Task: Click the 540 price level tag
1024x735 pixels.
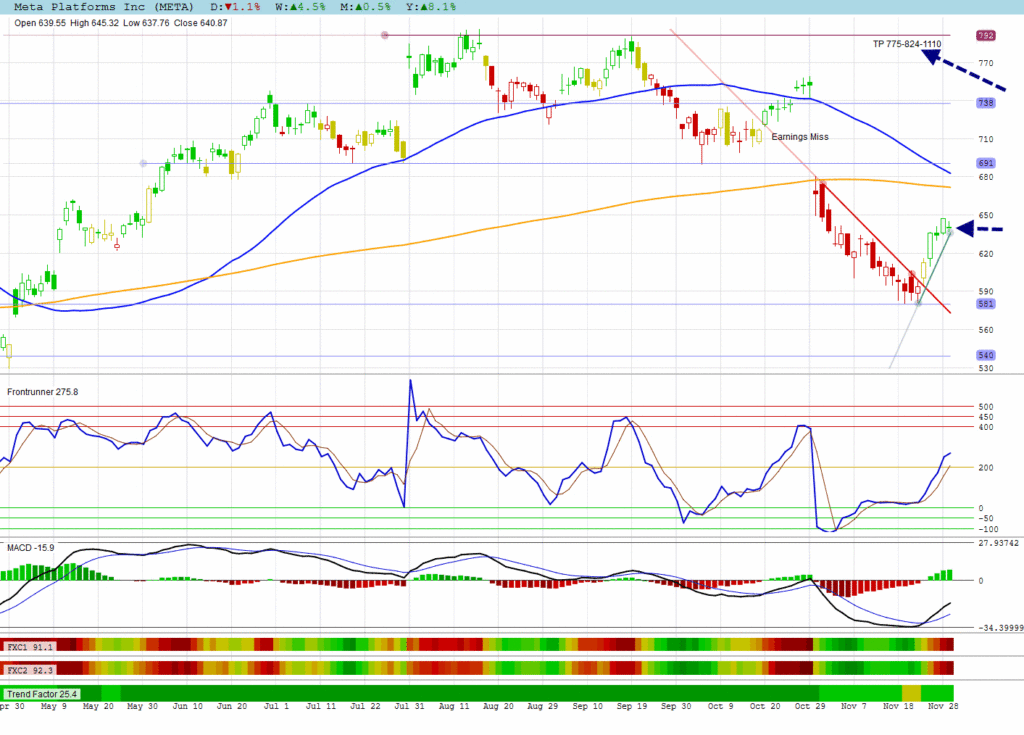Action: [985, 355]
